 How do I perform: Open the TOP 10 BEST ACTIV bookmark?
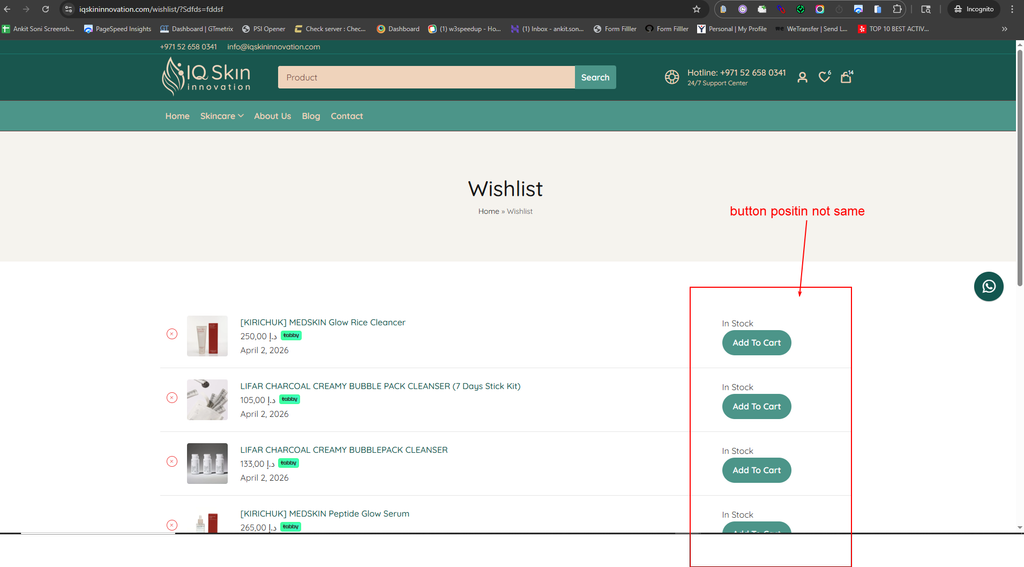893,29
